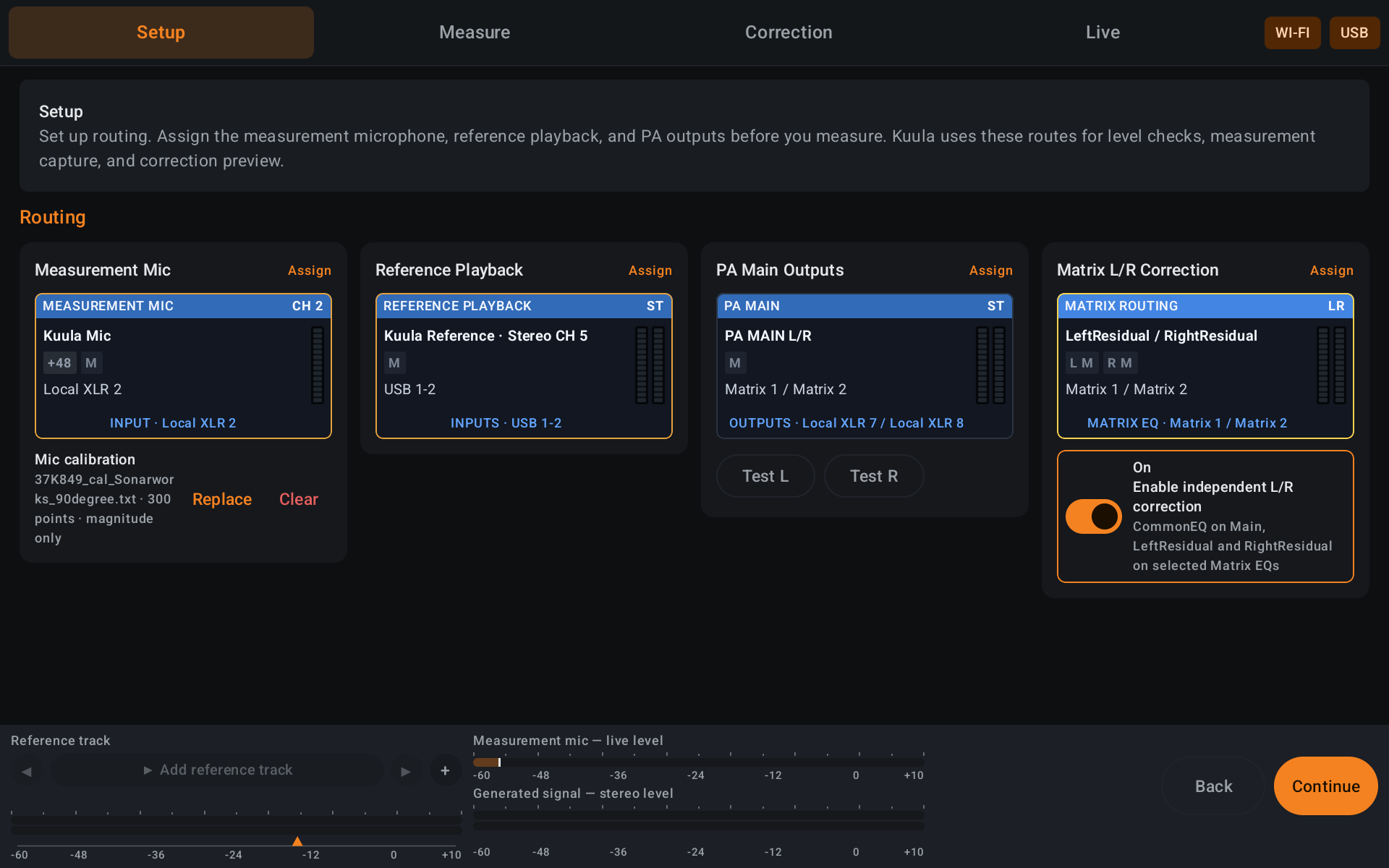1389x868 pixels.
Task: Click MATRIX EQ · Matrix 1 / Matrix 2
Action: (x=1187, y=423)
